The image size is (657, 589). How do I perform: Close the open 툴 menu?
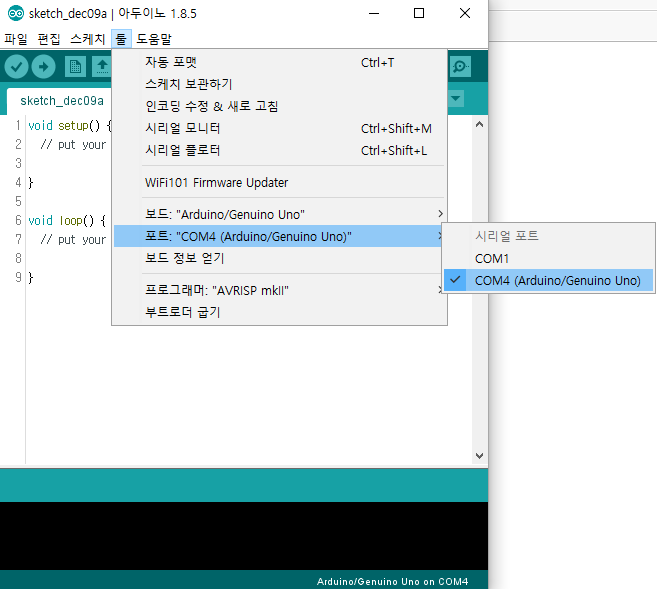(121, 39)
